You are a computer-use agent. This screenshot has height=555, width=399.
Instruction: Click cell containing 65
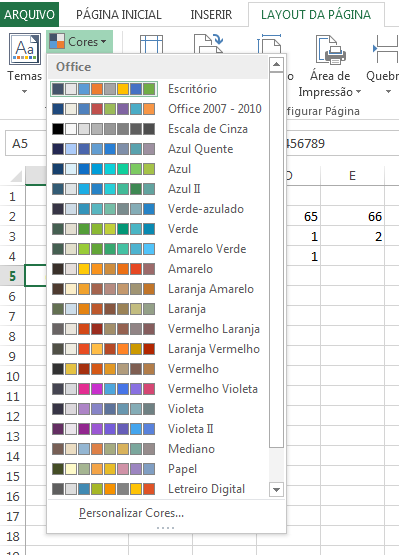click(x=303, y=216)
